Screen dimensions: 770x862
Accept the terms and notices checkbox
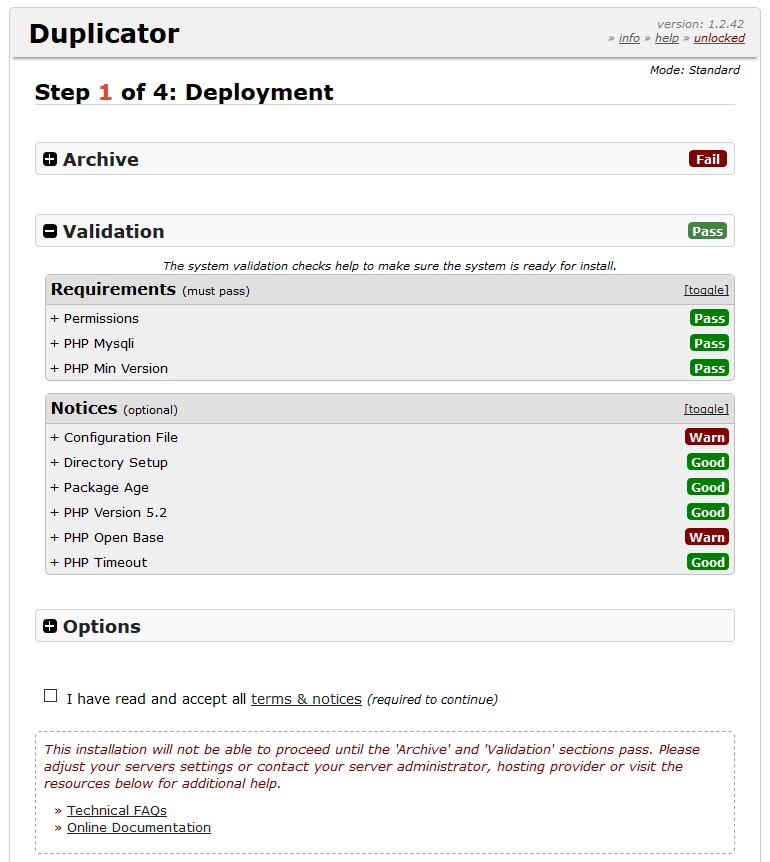point(51,696)
